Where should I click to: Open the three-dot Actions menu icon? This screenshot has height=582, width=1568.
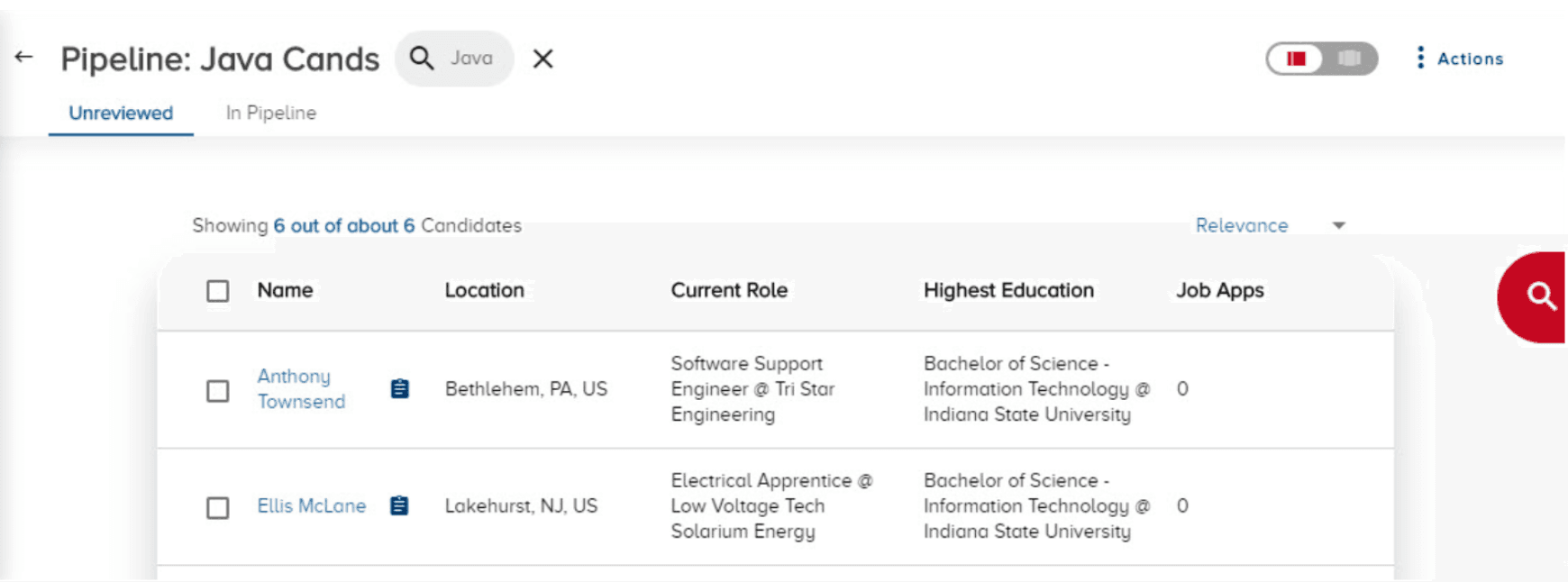1420,59
